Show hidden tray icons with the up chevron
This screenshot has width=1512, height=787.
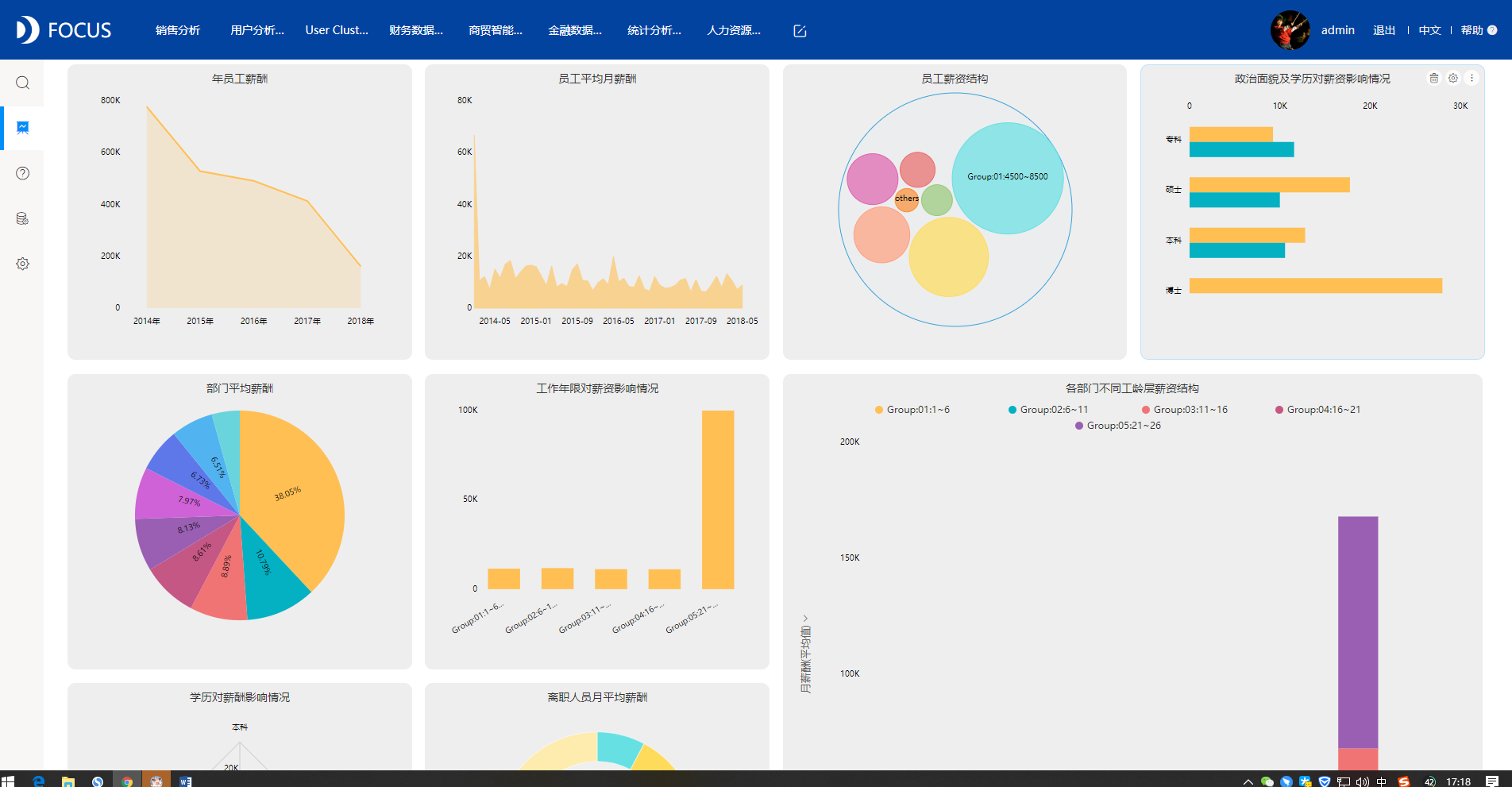[x=1248, y=781]
